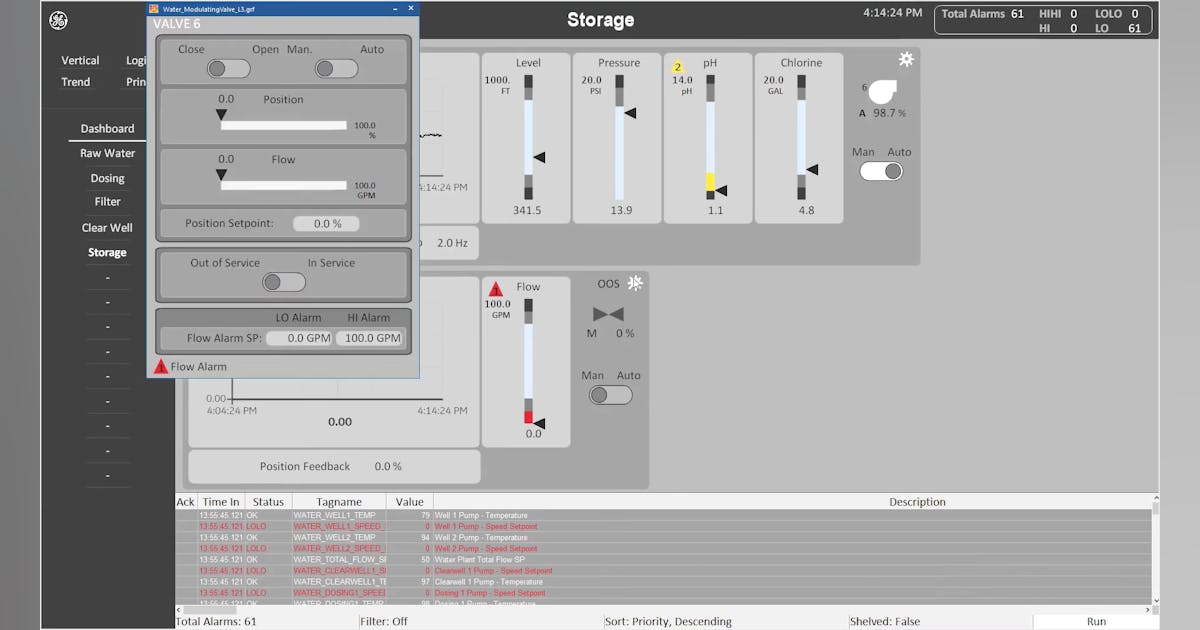
Task: Select Raw Water in the sidebar
Action: point(107,153)
